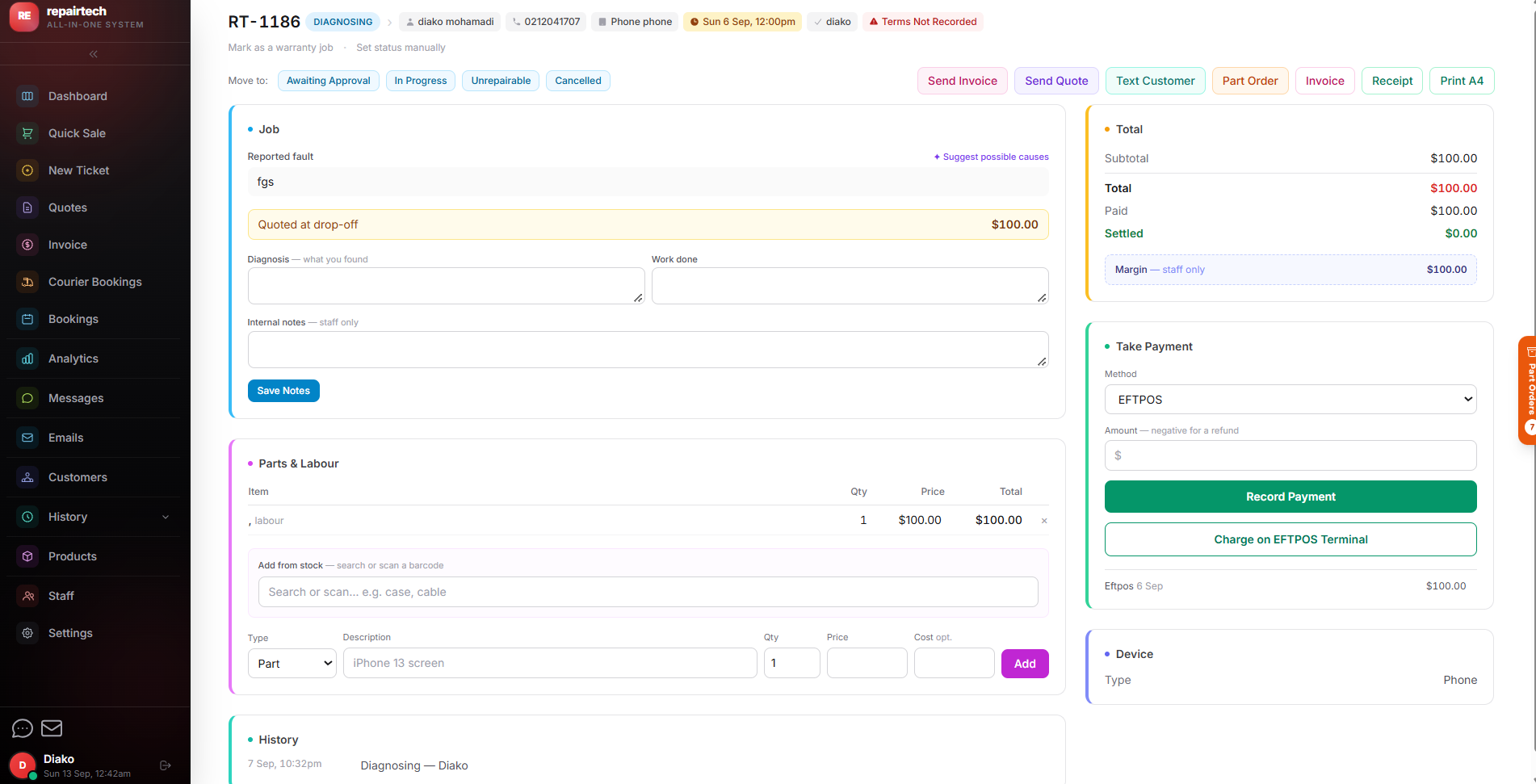
Task: Open the Type dropdown set to Part
Action: pyautogui.click(x=292, y=664)
